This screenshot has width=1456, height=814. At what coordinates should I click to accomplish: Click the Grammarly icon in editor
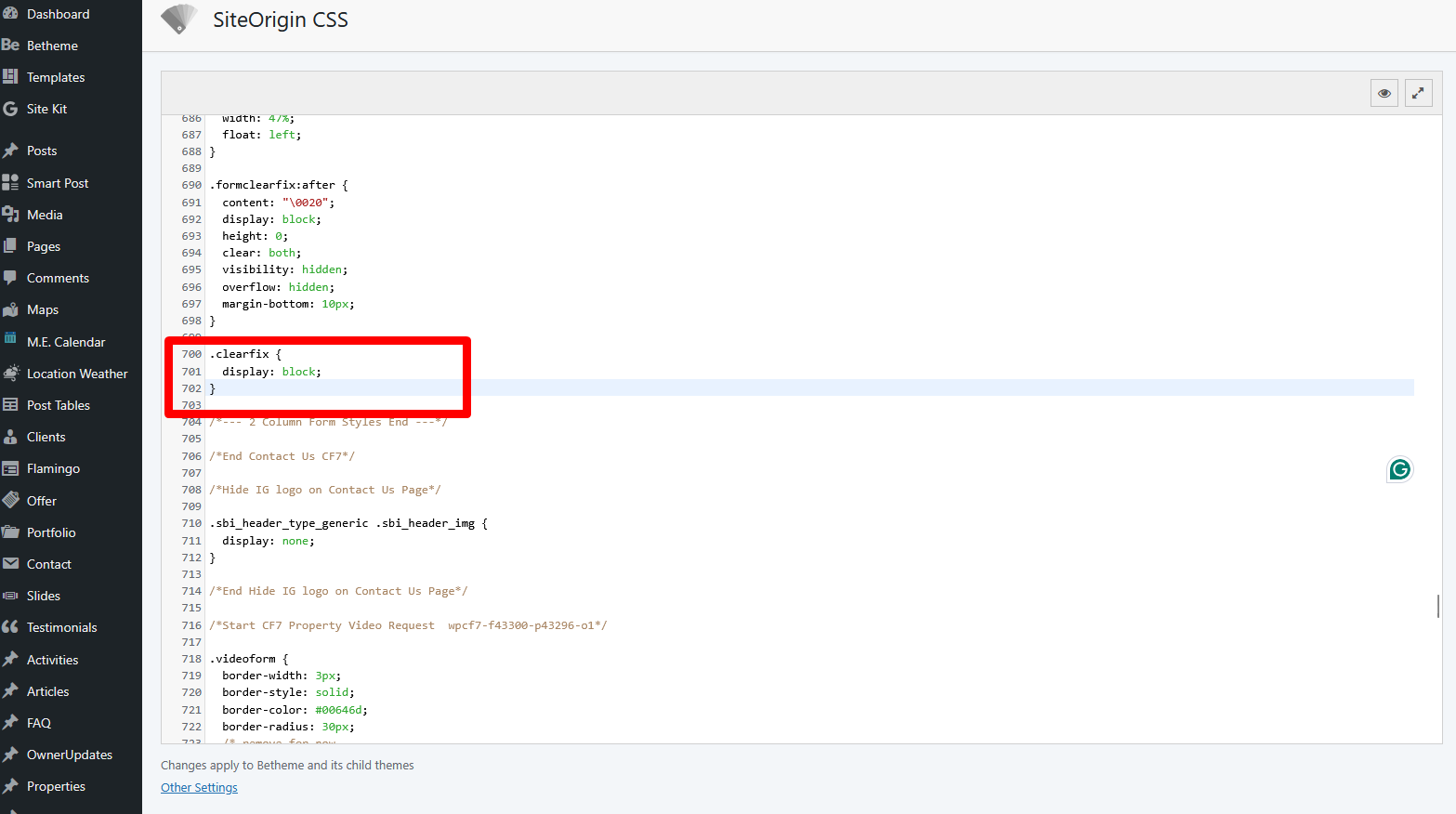(1399, 470)
